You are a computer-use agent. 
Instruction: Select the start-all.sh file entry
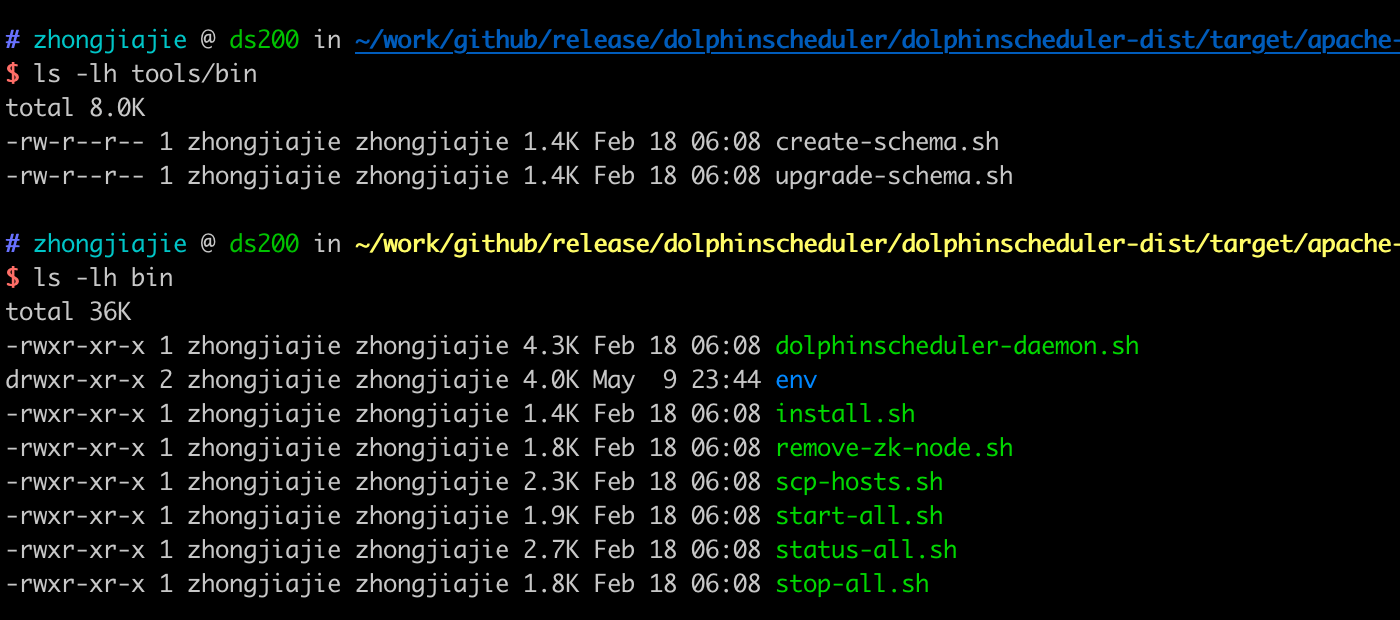[x=858, y=515]
